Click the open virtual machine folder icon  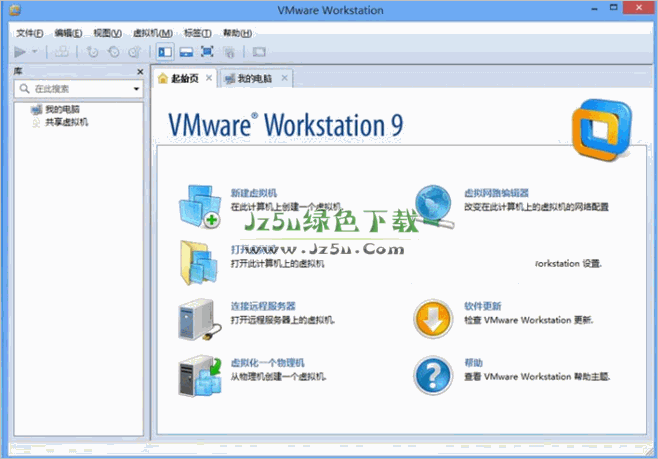click(199, 263)
